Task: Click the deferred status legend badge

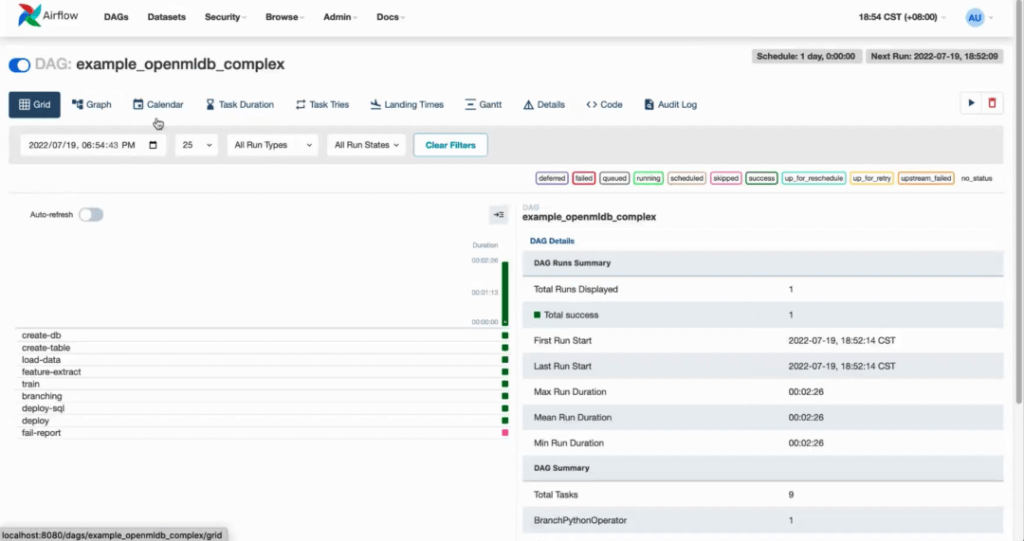Action: (552, 178)
